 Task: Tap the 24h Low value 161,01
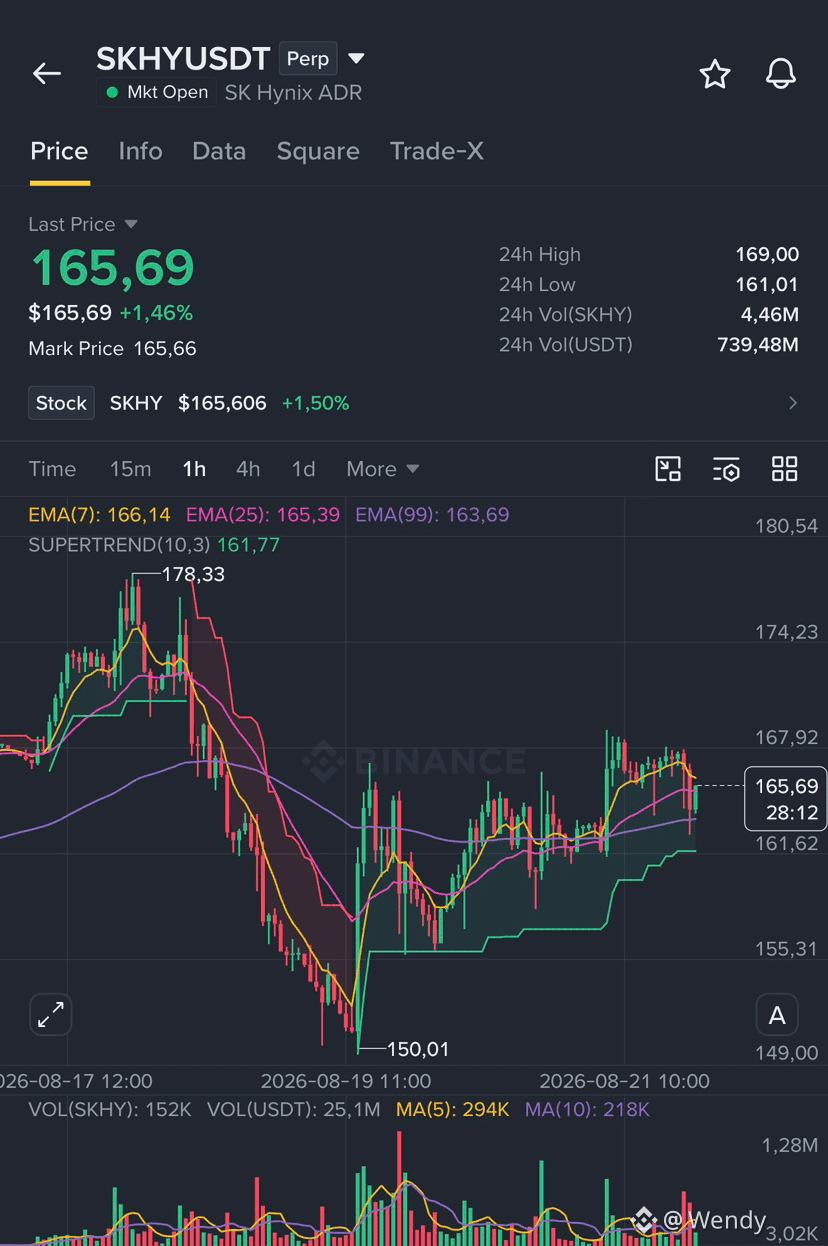767,284
